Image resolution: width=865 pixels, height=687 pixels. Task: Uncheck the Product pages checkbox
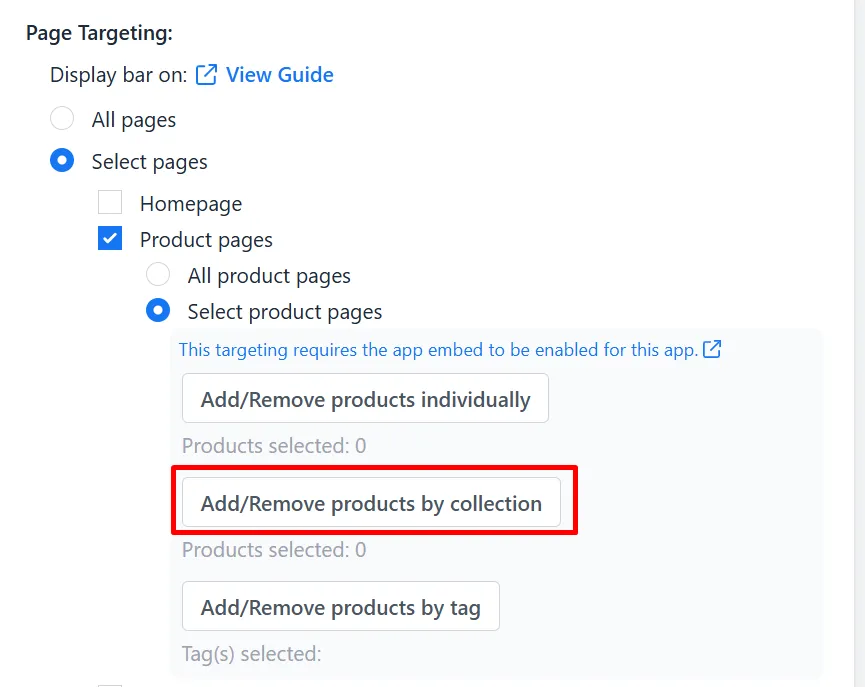coord(110,238)
